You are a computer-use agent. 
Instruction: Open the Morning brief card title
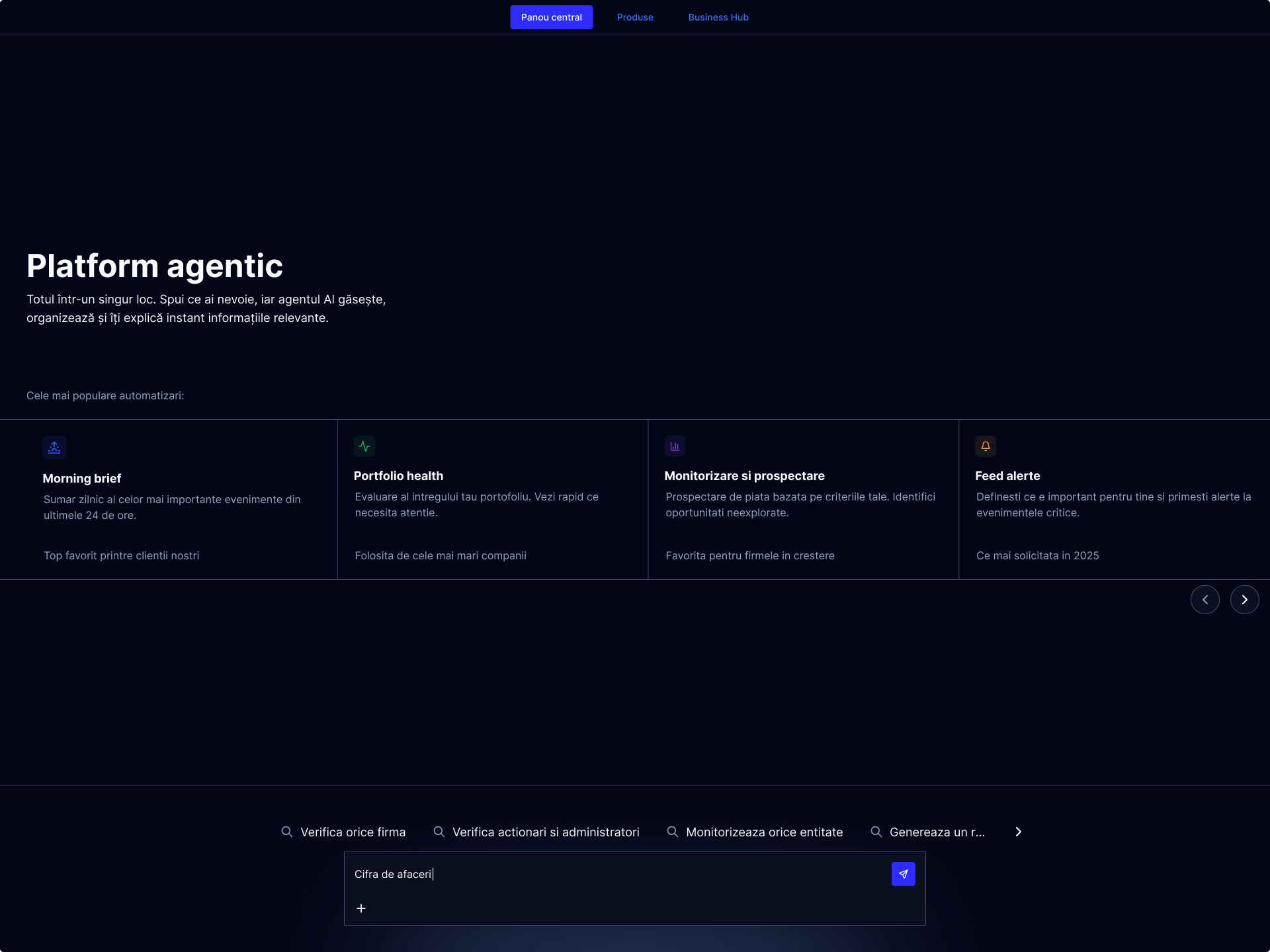[82, 478]
